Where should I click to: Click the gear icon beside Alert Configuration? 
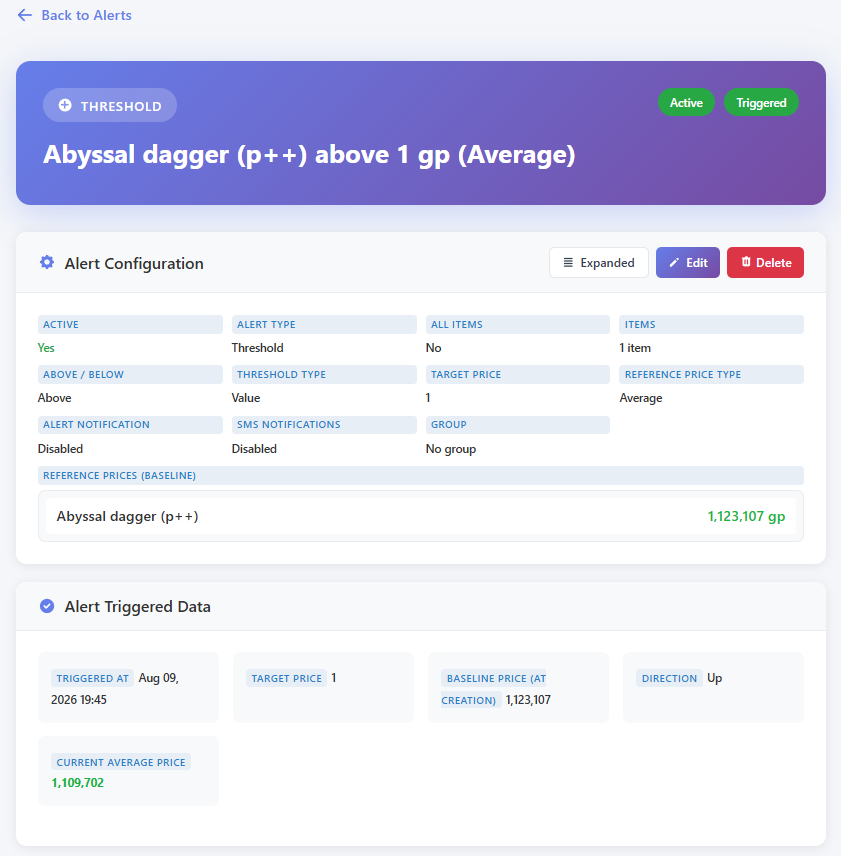point(47,263)
